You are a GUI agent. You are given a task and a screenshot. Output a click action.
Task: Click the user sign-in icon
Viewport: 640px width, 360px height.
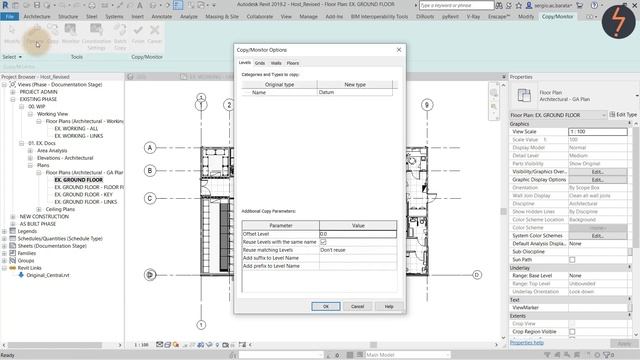529,6
